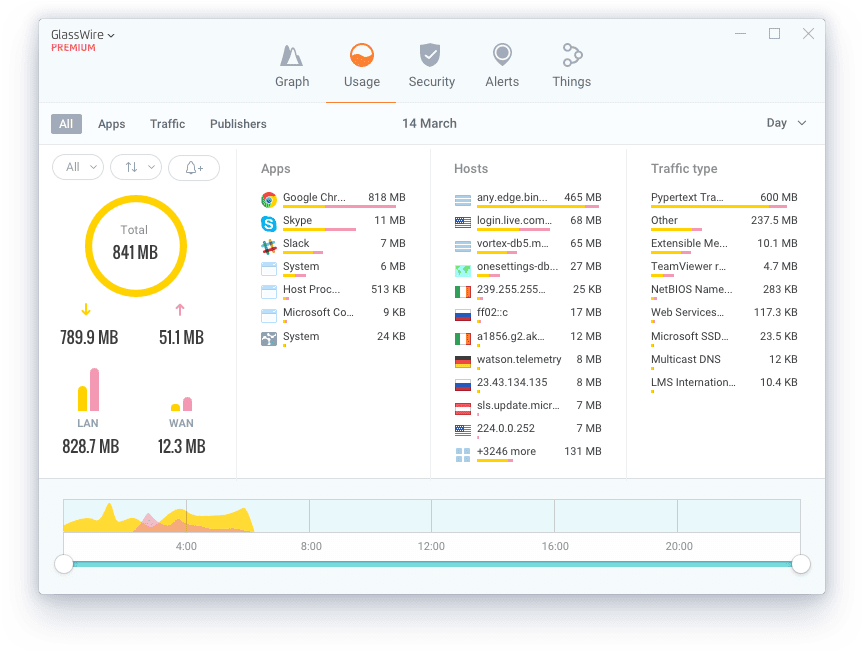This screenshot has width=864, height=653.
Task: Open the Day time range dropdown
Action: [x=786, y=123]
